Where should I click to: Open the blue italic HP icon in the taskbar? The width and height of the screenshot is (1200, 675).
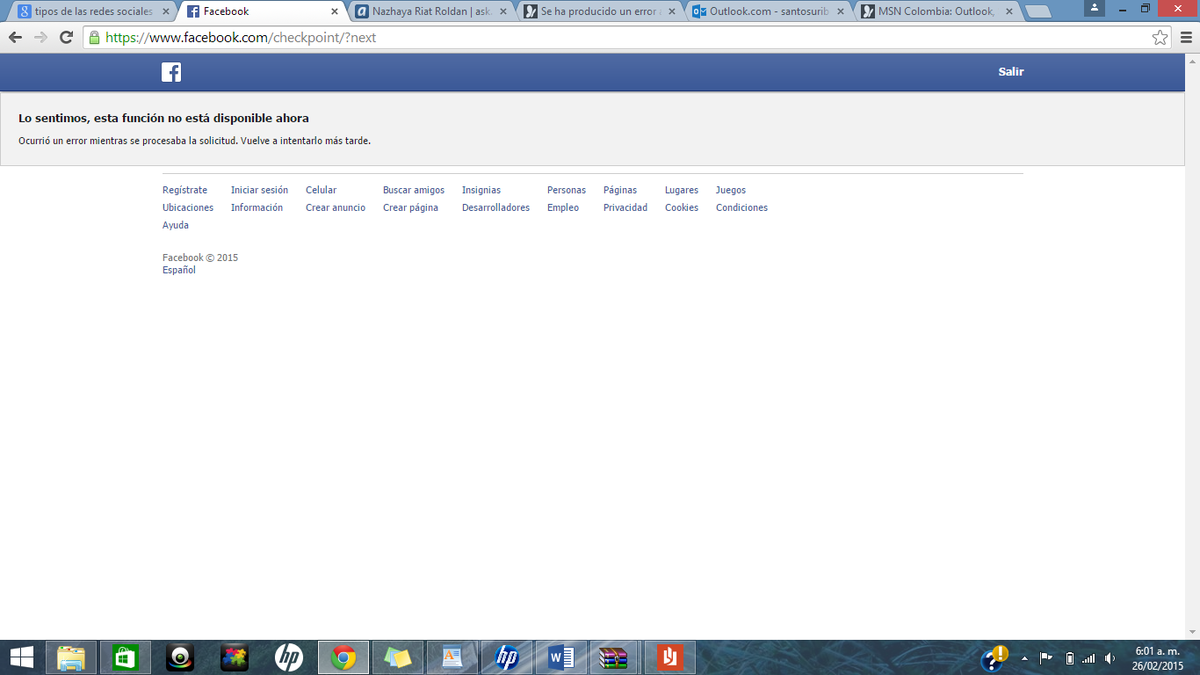coord(507,657)
